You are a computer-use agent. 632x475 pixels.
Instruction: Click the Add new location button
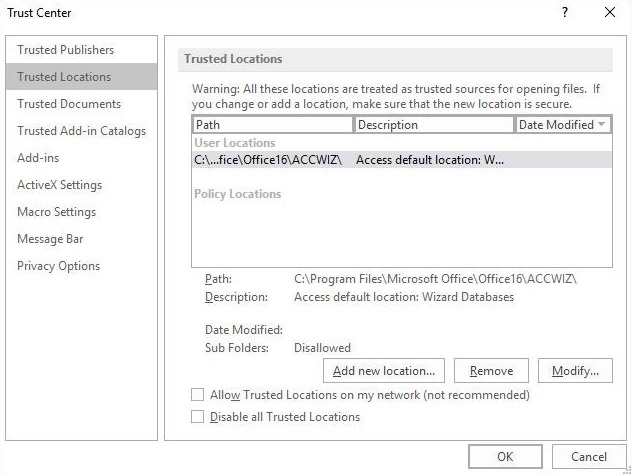384,371
